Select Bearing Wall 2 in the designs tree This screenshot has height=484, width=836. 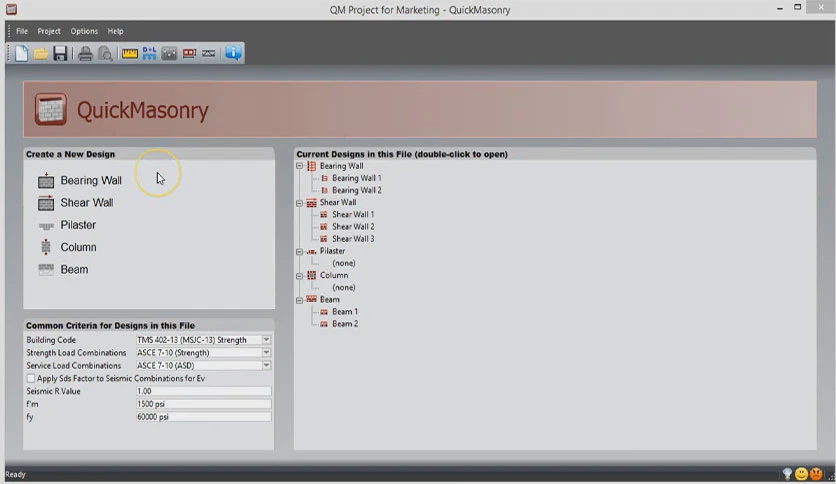(x=356, y=190)
